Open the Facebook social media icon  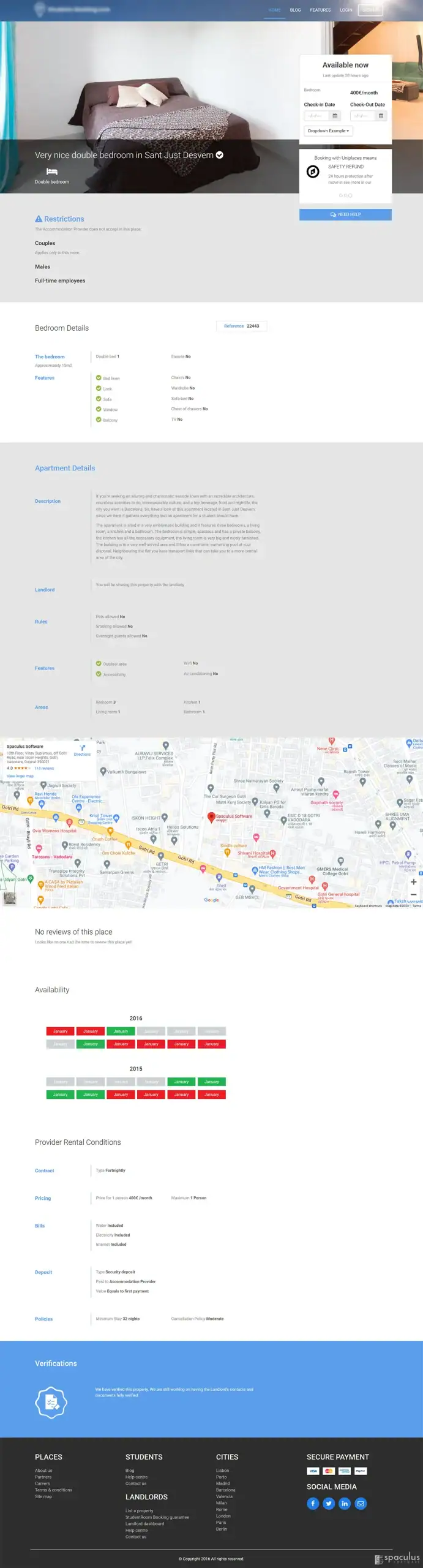coord(313,1503)
